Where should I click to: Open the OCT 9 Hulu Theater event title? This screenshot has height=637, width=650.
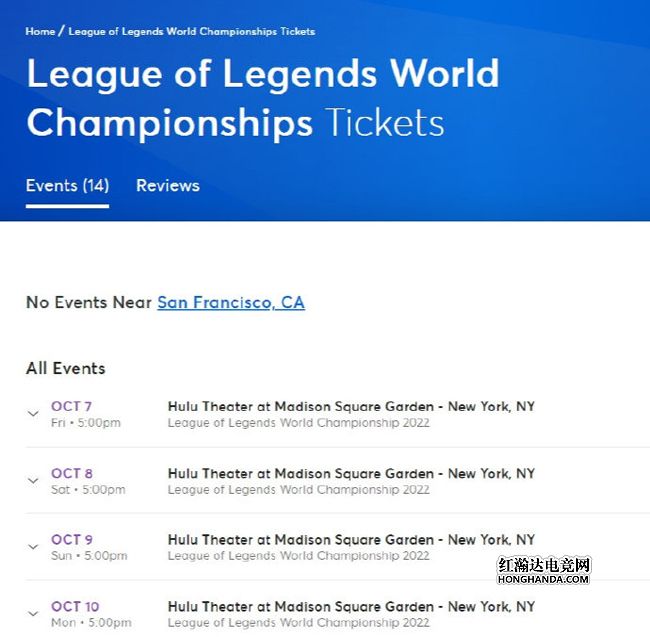coord(351,540)
